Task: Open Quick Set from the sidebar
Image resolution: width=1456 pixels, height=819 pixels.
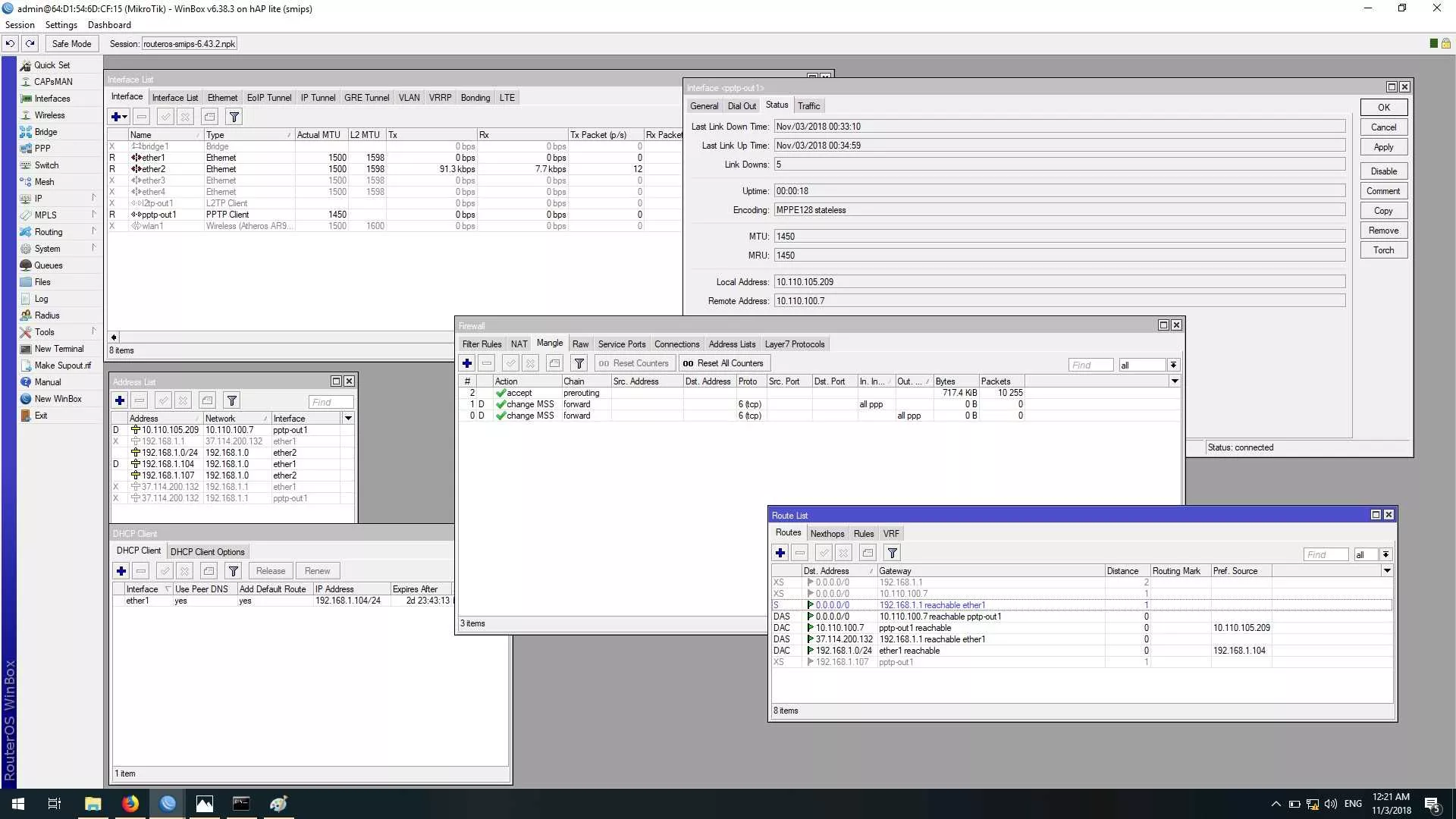Action: click(x=52, y=65)
